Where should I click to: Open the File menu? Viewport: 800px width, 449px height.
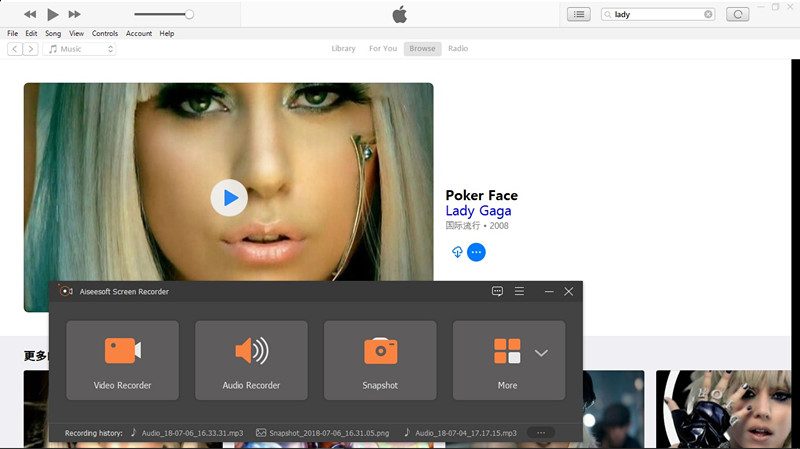tap(12, 33)
